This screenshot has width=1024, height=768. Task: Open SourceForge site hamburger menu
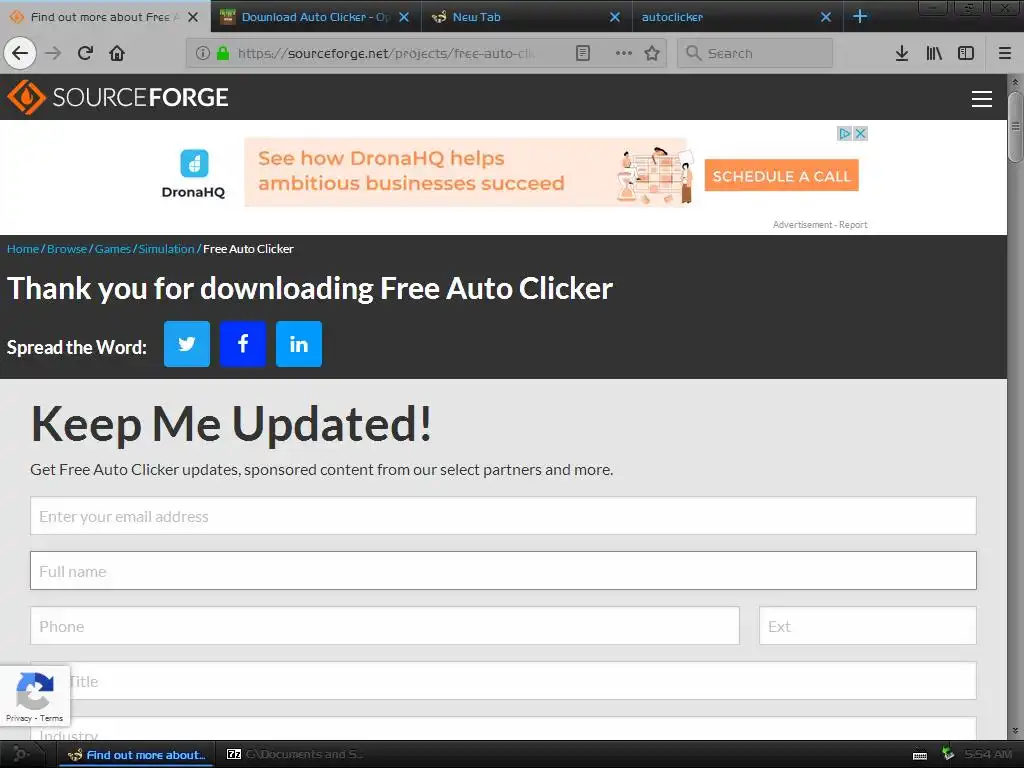pos(982,99)
